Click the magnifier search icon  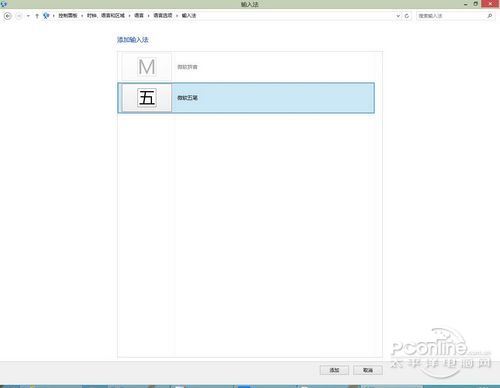click(490, 16)
